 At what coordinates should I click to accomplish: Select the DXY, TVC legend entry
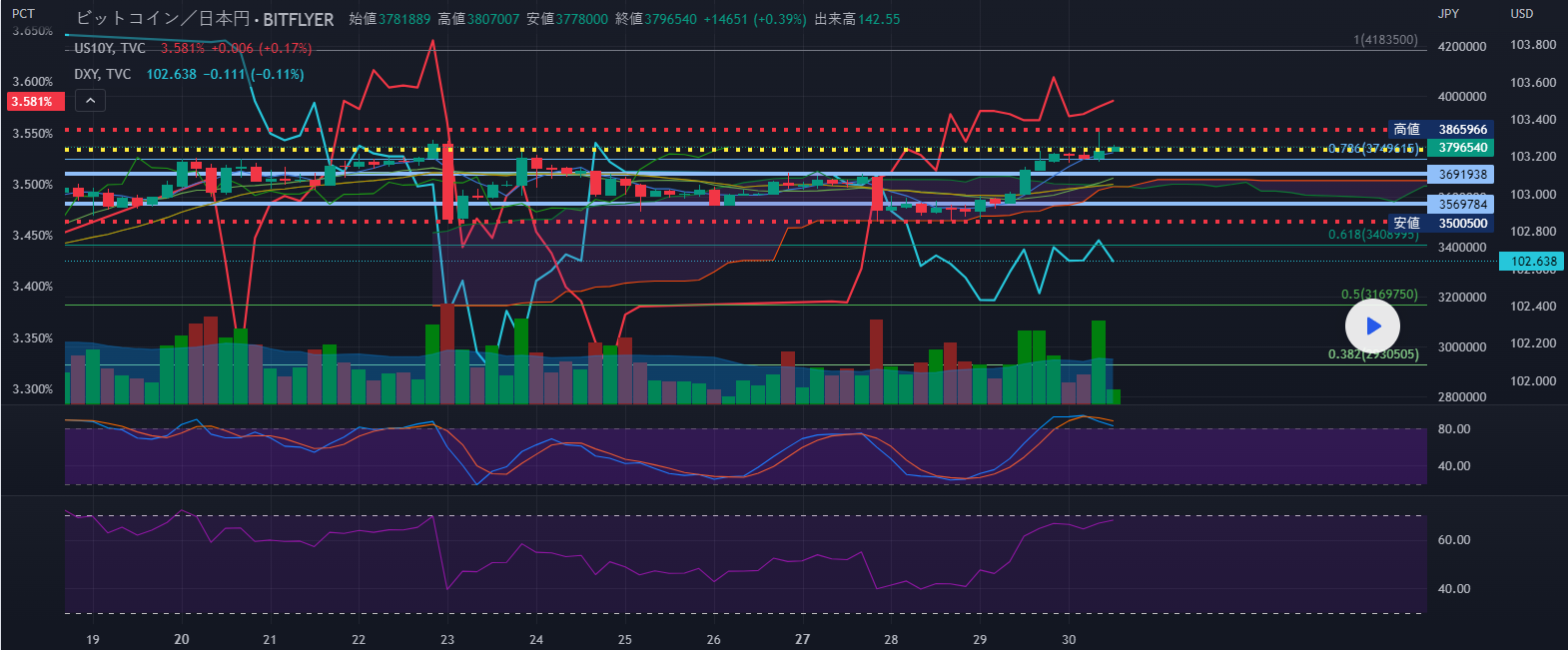(103, 74)
